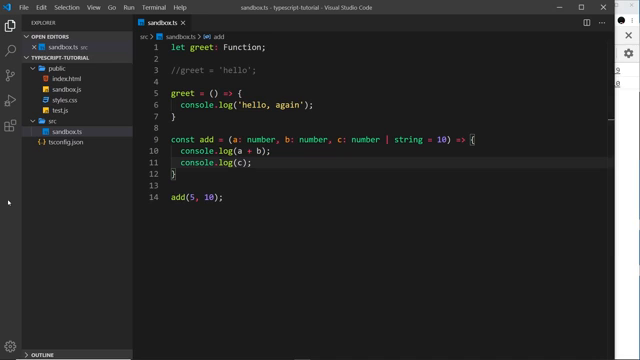Viewport: 640px width, 360px height.
Task: Click src in the breadcrumb
Action: click(144, 37)
